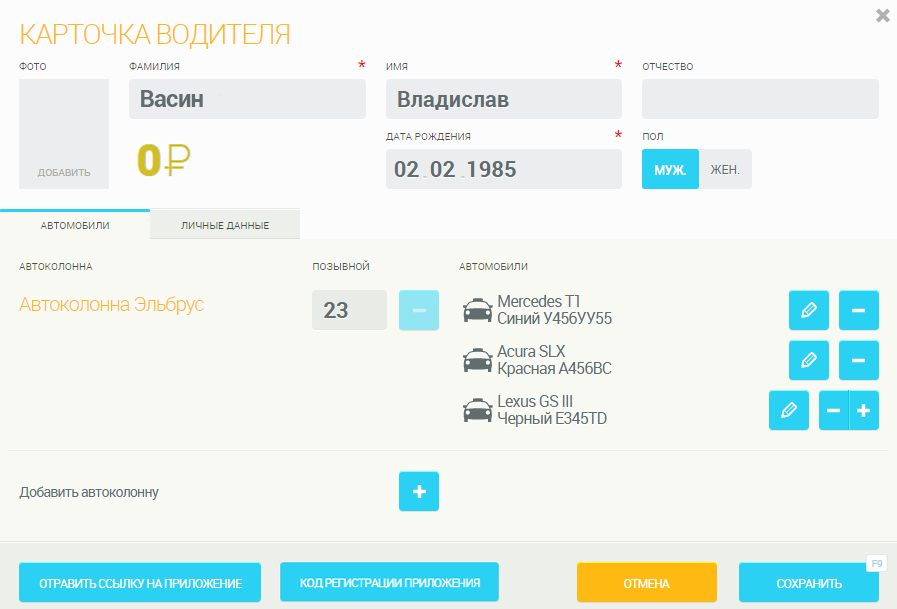Edit the Mercedes T1 car entry

click(808, 310)
